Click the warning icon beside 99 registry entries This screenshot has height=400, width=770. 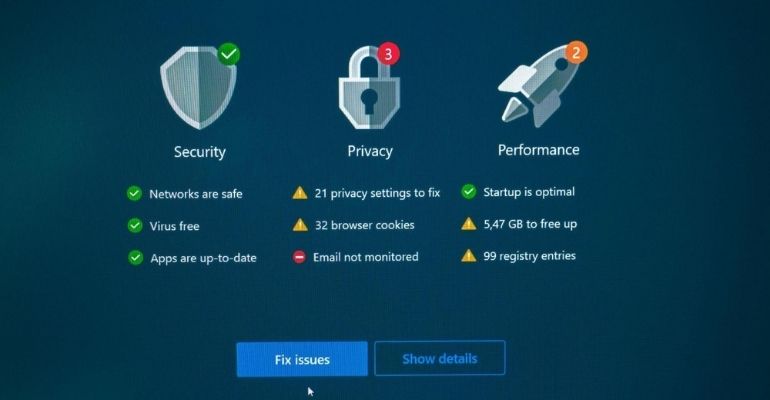468,256
